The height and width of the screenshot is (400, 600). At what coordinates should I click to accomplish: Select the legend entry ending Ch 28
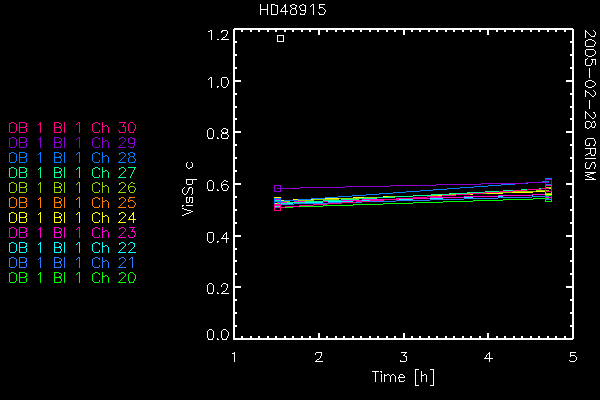point(72,158)
